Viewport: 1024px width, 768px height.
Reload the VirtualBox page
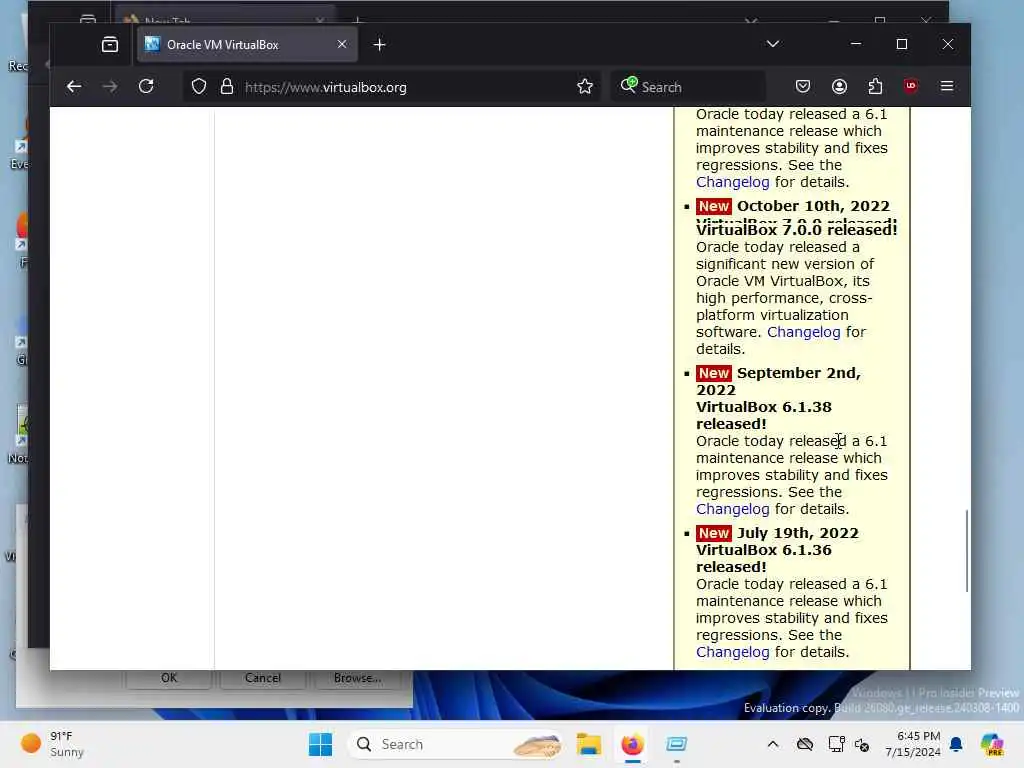coord(146,86)
